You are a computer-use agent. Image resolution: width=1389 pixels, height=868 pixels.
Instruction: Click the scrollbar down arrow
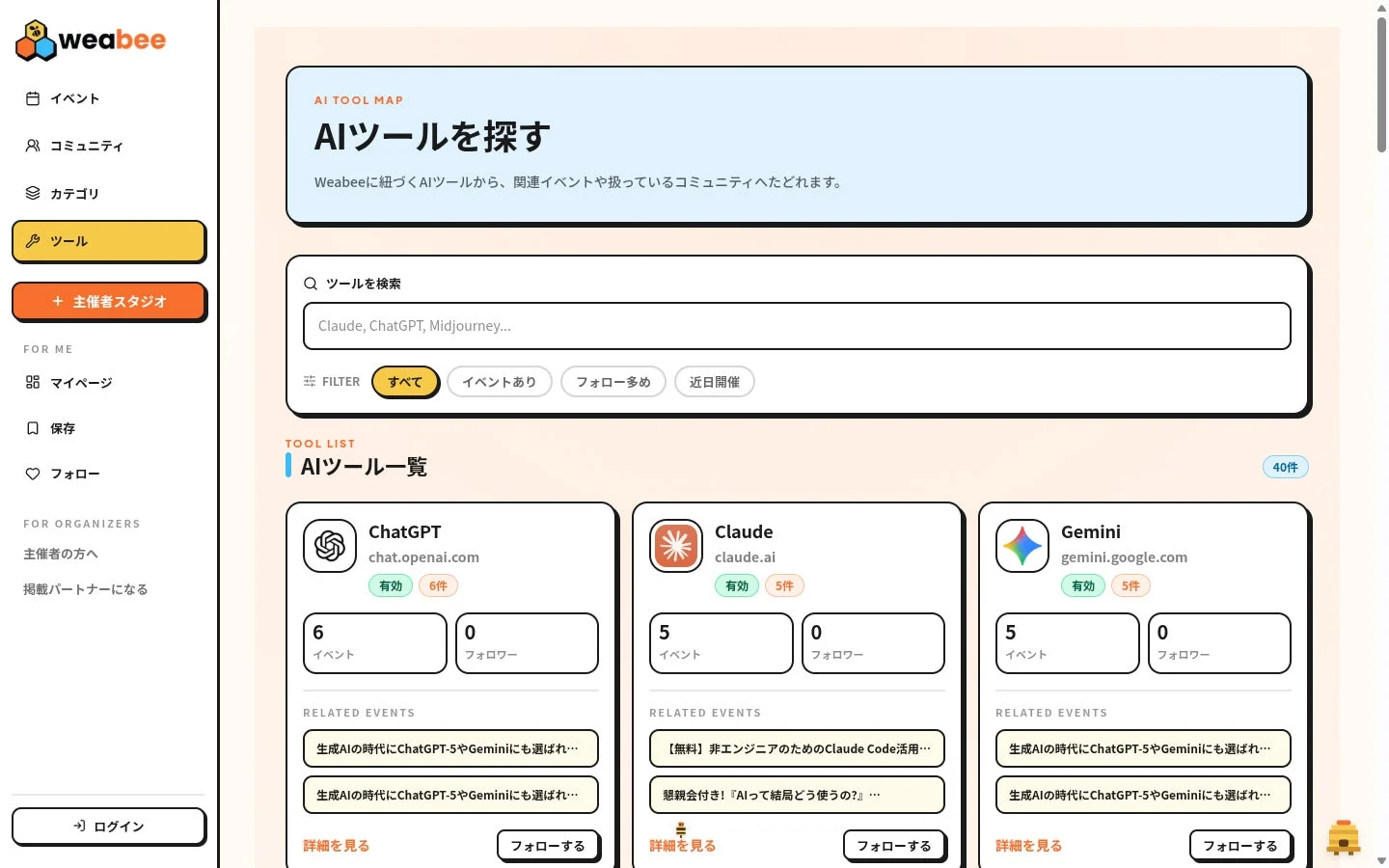point(1381,860)
